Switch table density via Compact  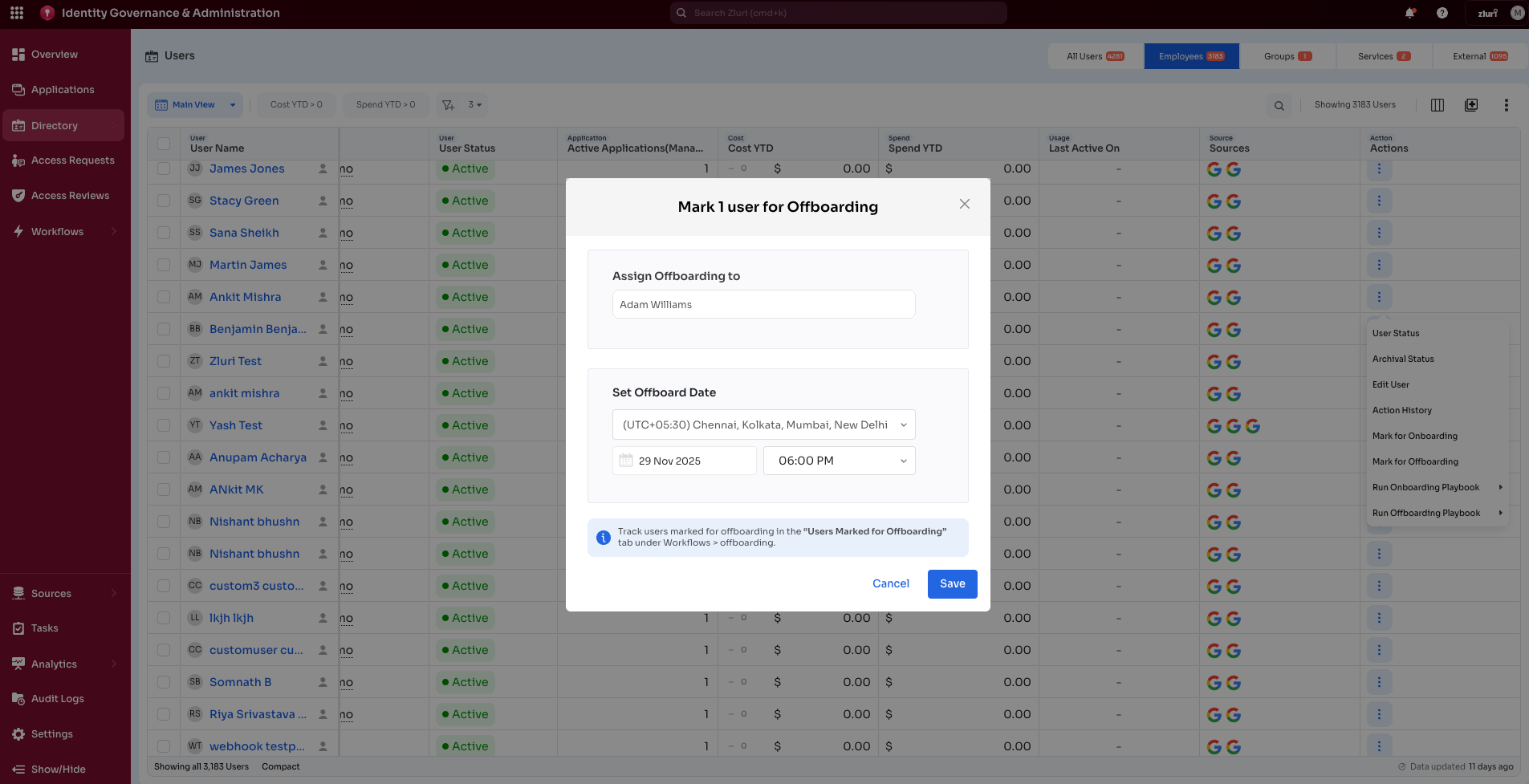[280, 767]
